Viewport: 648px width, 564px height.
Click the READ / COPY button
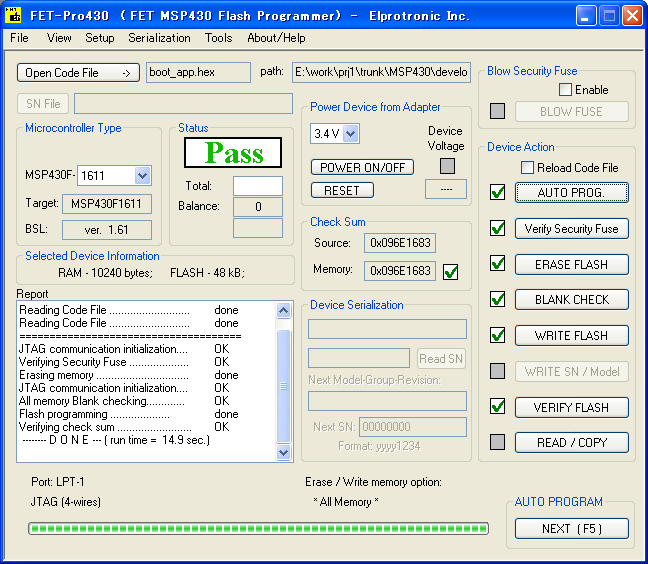572,443
